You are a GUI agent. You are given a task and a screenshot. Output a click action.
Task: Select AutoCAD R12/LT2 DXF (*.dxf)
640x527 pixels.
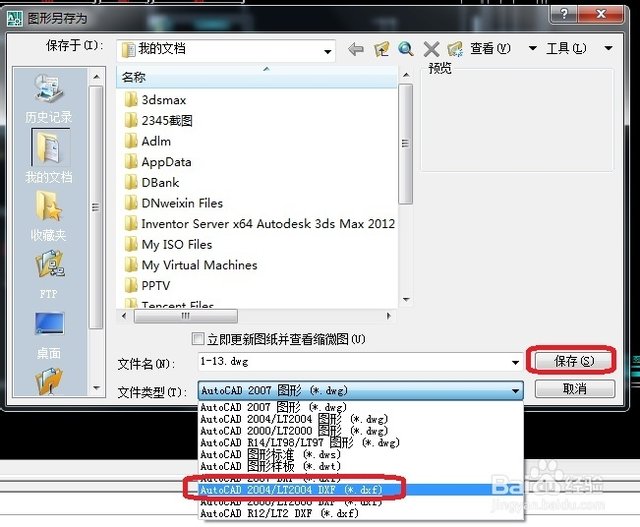361,514
